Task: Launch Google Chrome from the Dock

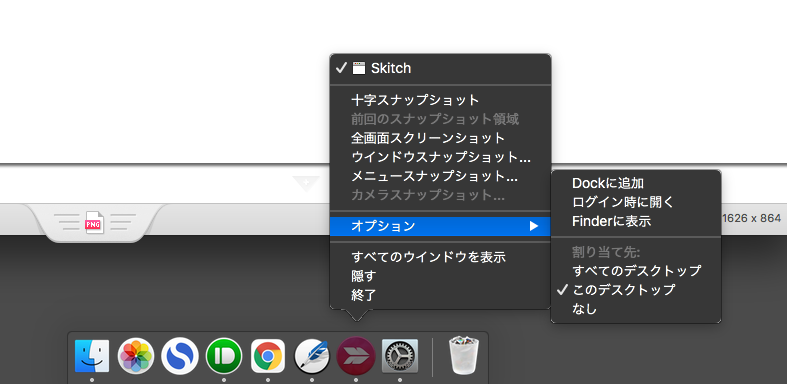Action: 268,356
